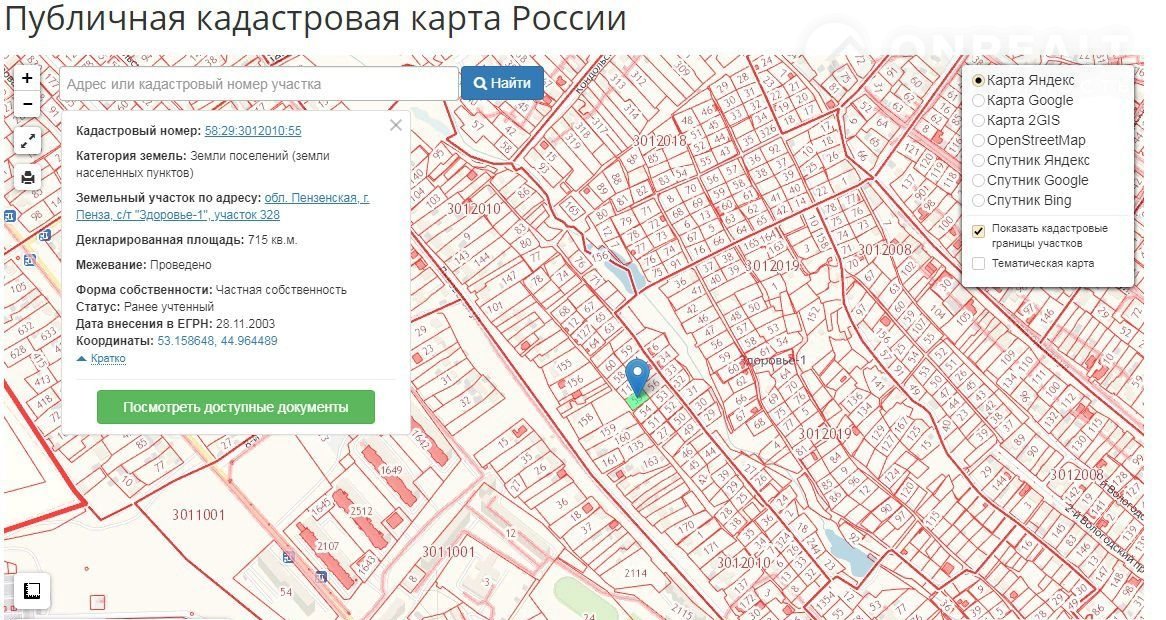Uncheck Показать кадастровые границы участков
Image resolution: width=1166 pixels, height=620 pixels.
tap(979, 230)
